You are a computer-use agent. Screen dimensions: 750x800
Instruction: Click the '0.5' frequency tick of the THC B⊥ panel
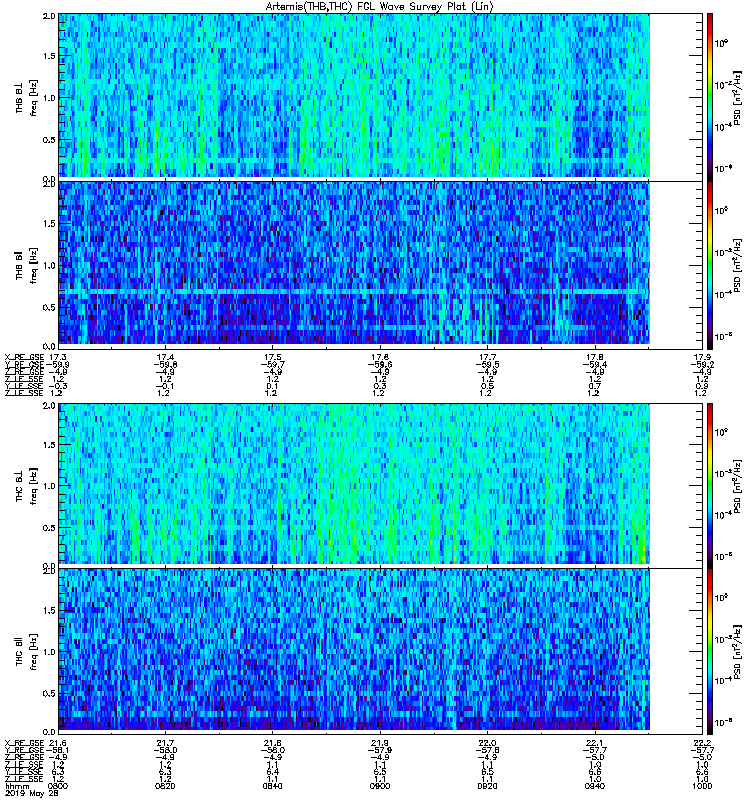click(49, 528)
